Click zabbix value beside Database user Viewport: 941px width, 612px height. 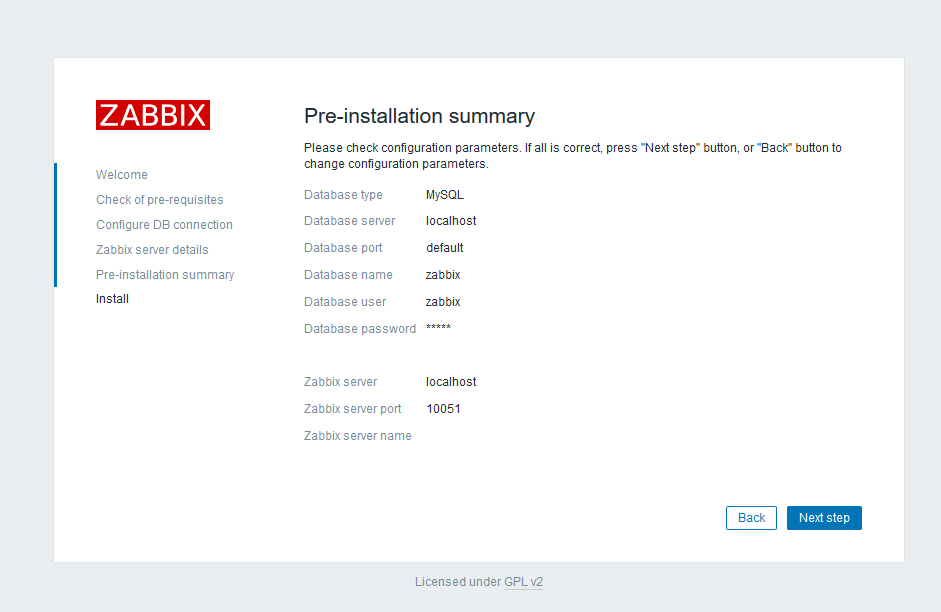[x=443, y=302]
